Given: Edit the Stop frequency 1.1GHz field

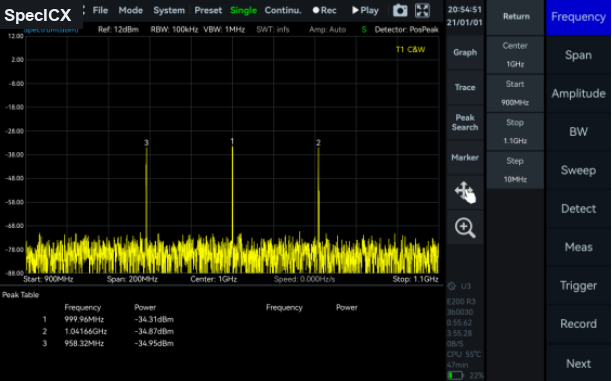Looking at the screenshot, I should (515, 132).
